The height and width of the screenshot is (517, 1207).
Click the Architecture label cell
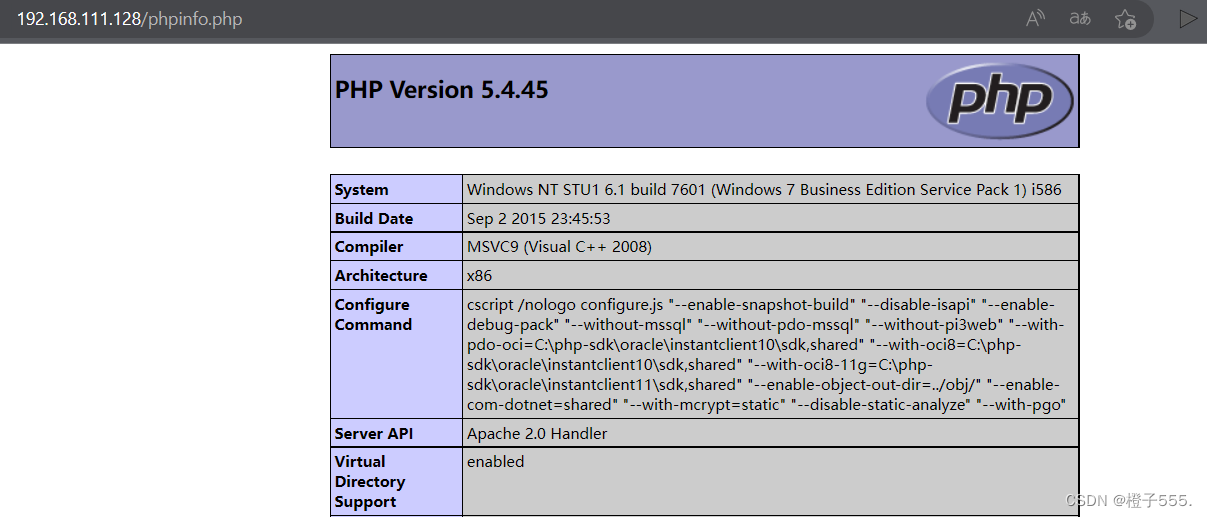396,275
